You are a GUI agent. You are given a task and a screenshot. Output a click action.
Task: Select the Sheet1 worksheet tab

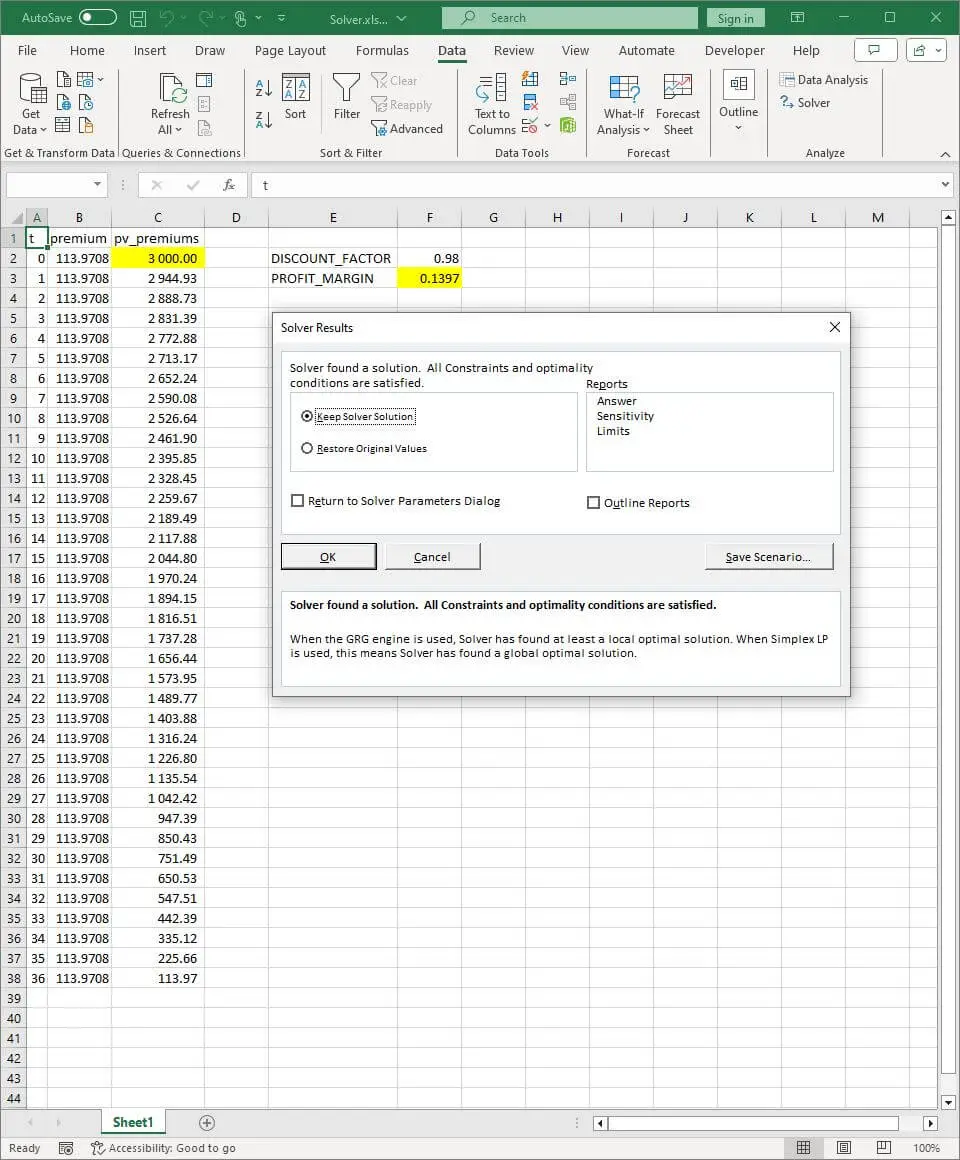pyautogui.click(x=133, y=1122)
